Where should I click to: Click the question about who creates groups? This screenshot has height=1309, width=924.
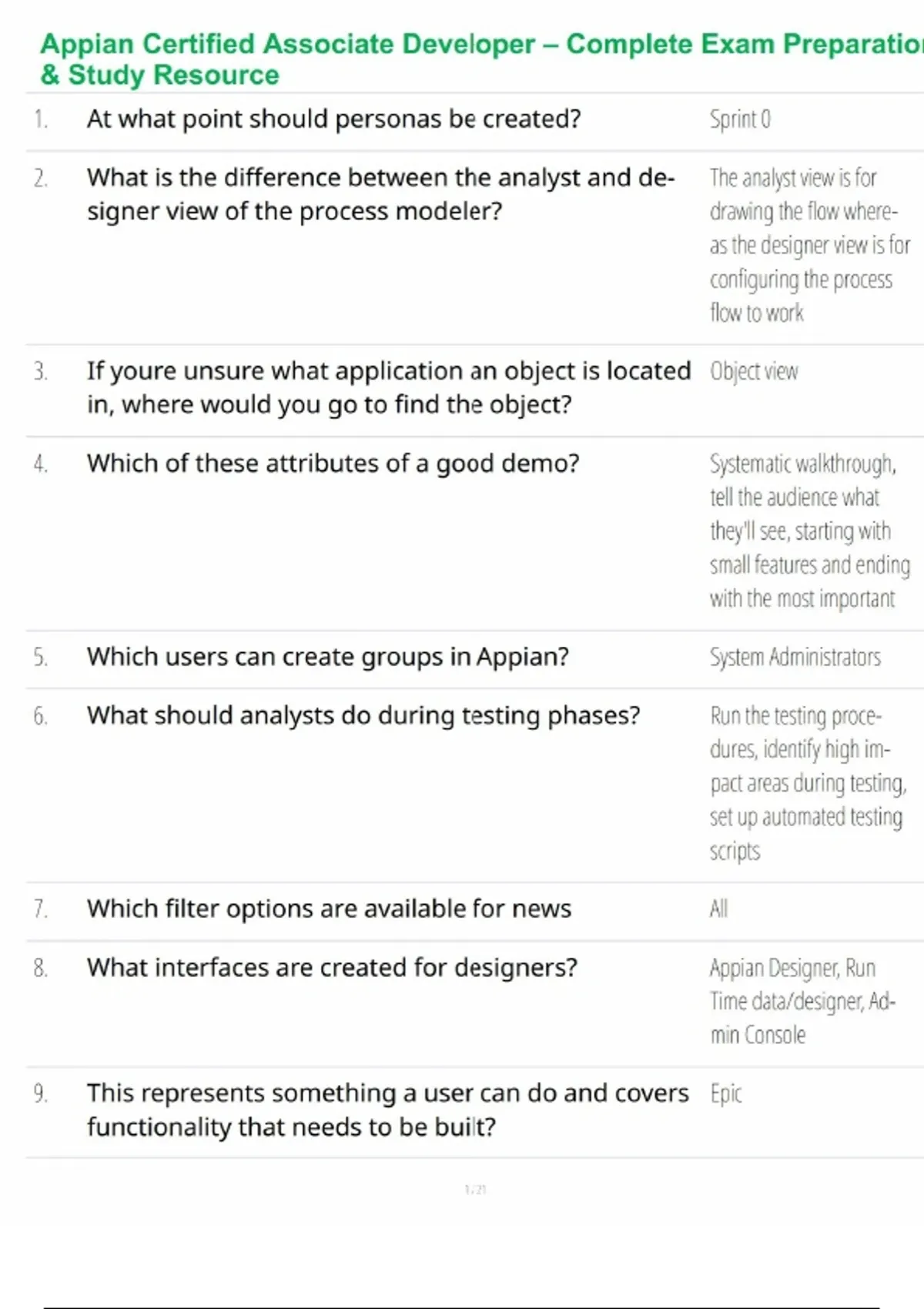(x=327, y=657)
